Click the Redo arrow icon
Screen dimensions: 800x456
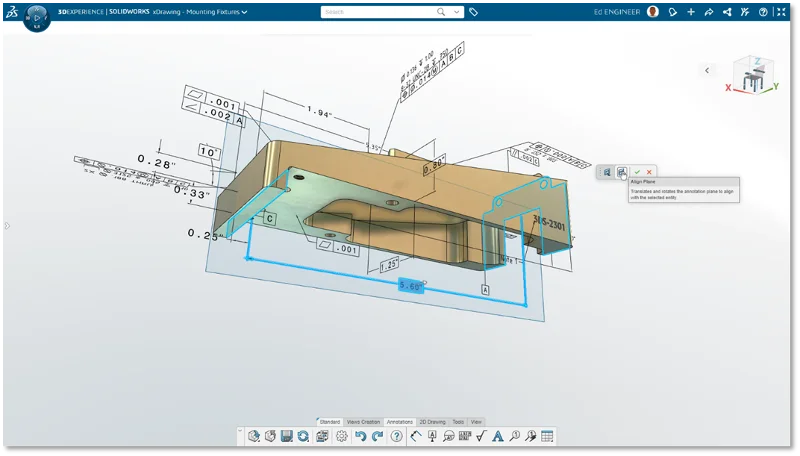click(x=377, y=436)
